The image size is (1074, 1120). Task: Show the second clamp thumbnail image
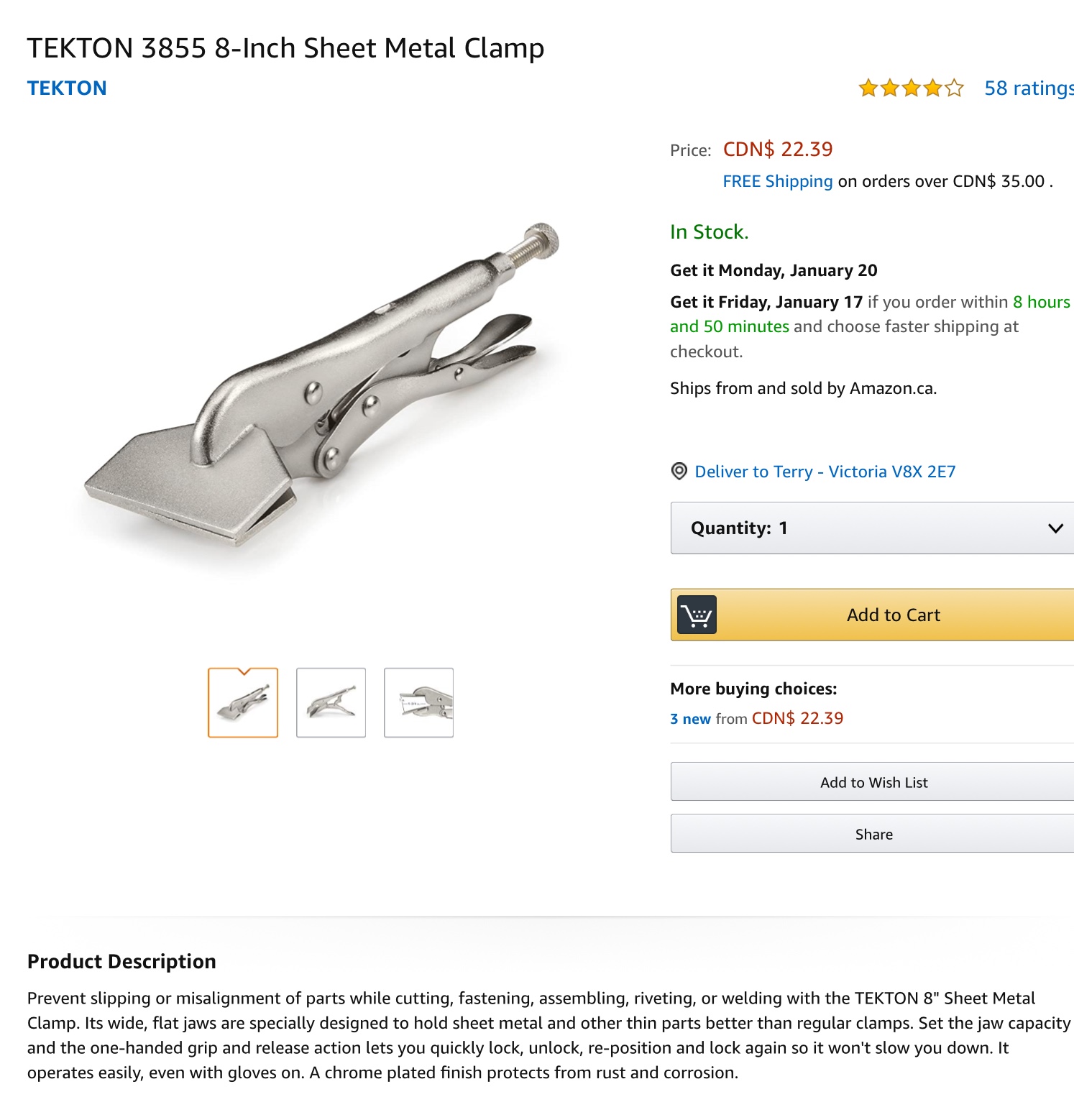coord(331,702)
